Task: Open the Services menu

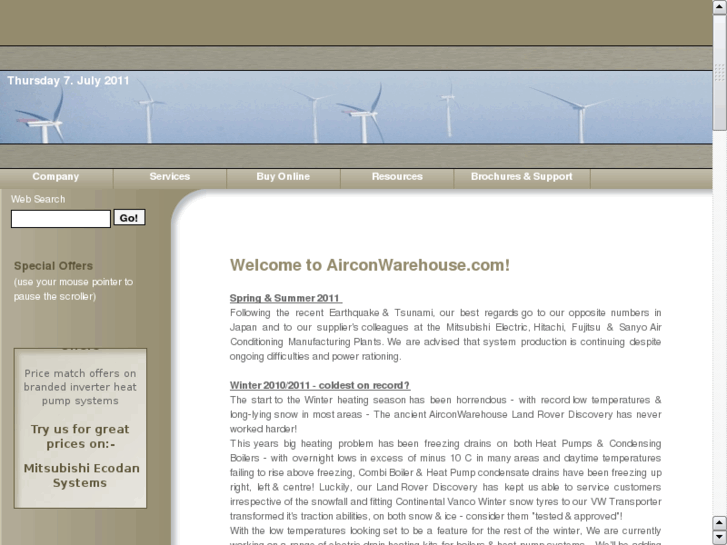Action: click(x=170, y=177)
